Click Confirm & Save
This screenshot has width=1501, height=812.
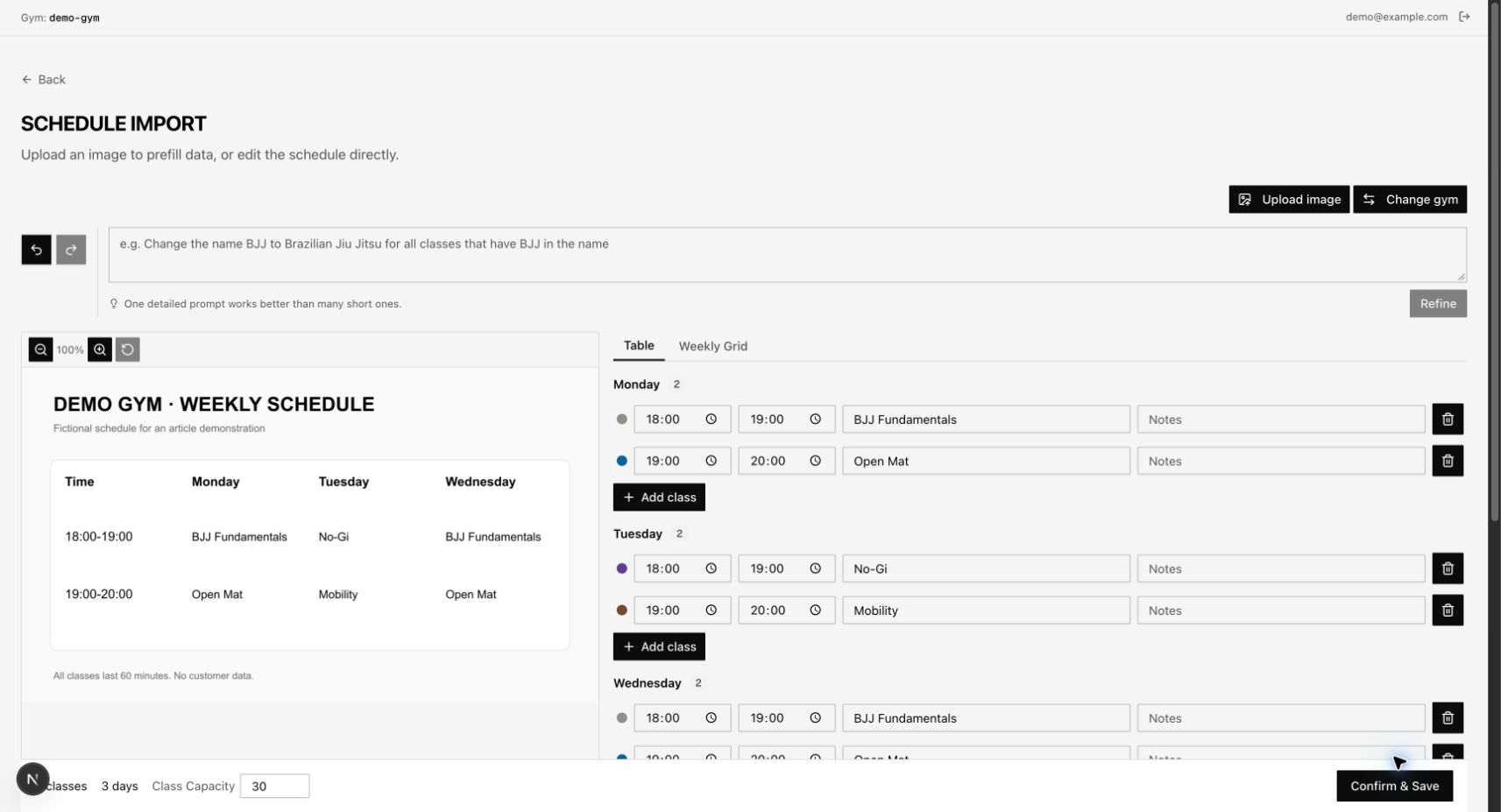pos(1394,786)
